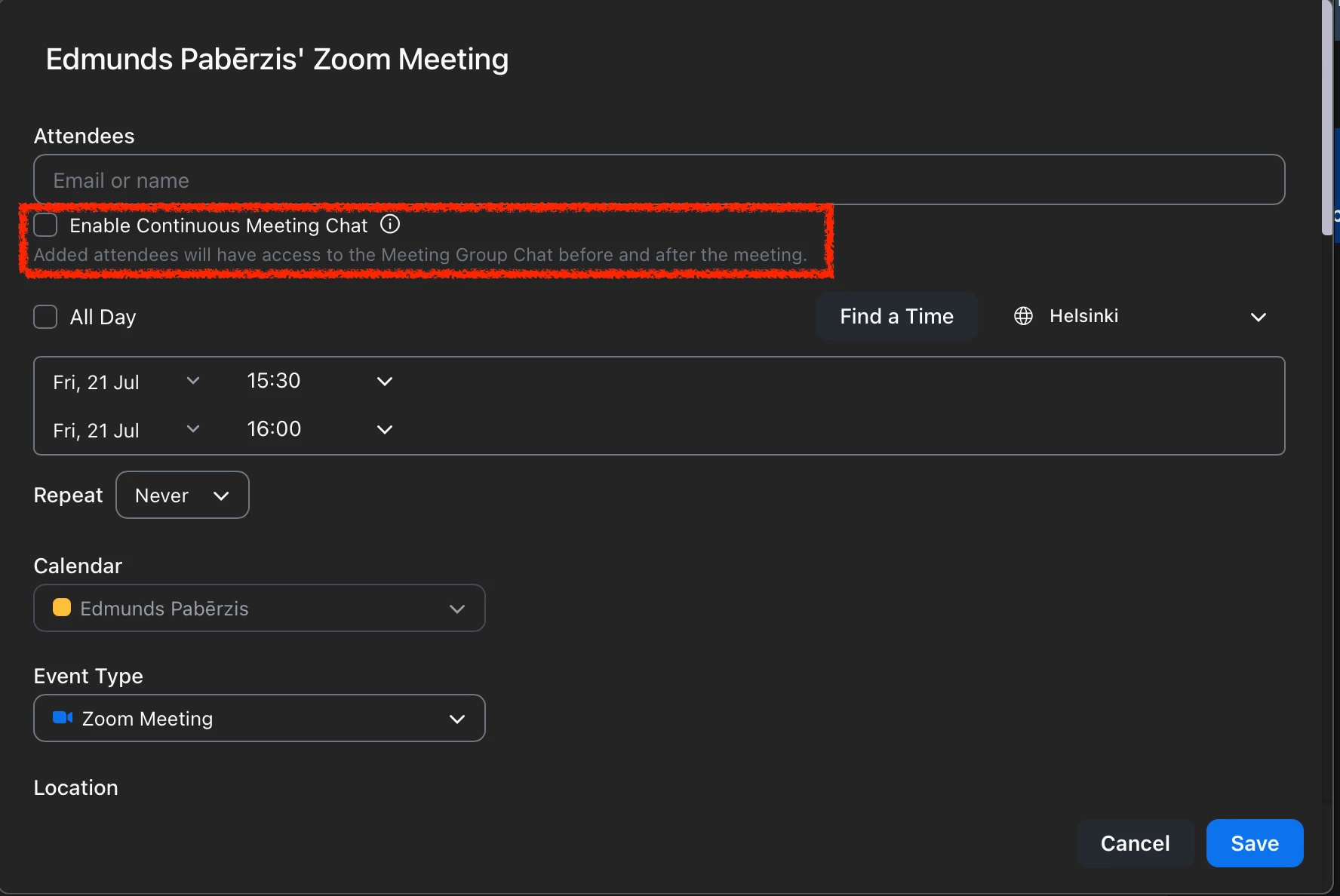Expand the end date dropdown beside 16:00
Viewport: 1340px width, 896px height.
[x=127, y=430]
